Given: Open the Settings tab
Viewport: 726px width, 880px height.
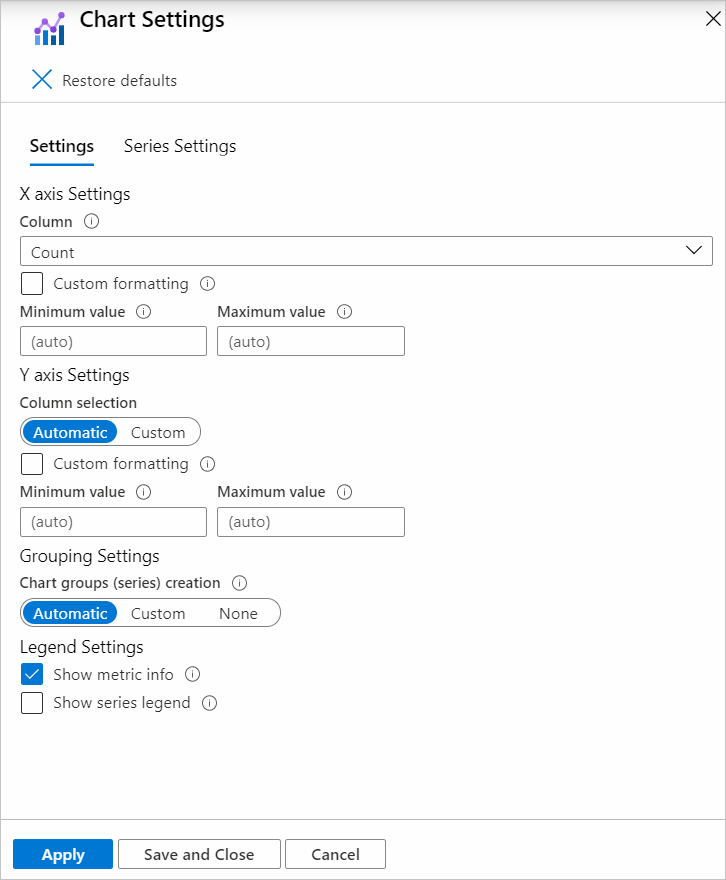Looking at the screenshot, I should (x=62, y=146).
